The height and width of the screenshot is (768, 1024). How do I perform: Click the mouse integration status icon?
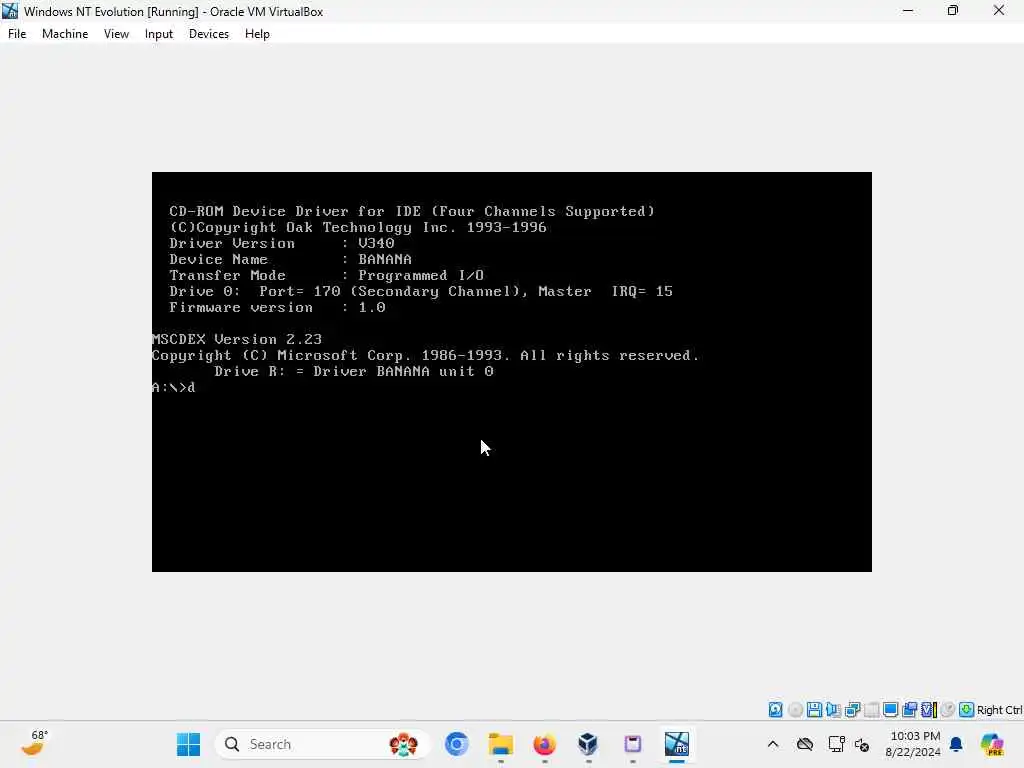coord(948,710)
